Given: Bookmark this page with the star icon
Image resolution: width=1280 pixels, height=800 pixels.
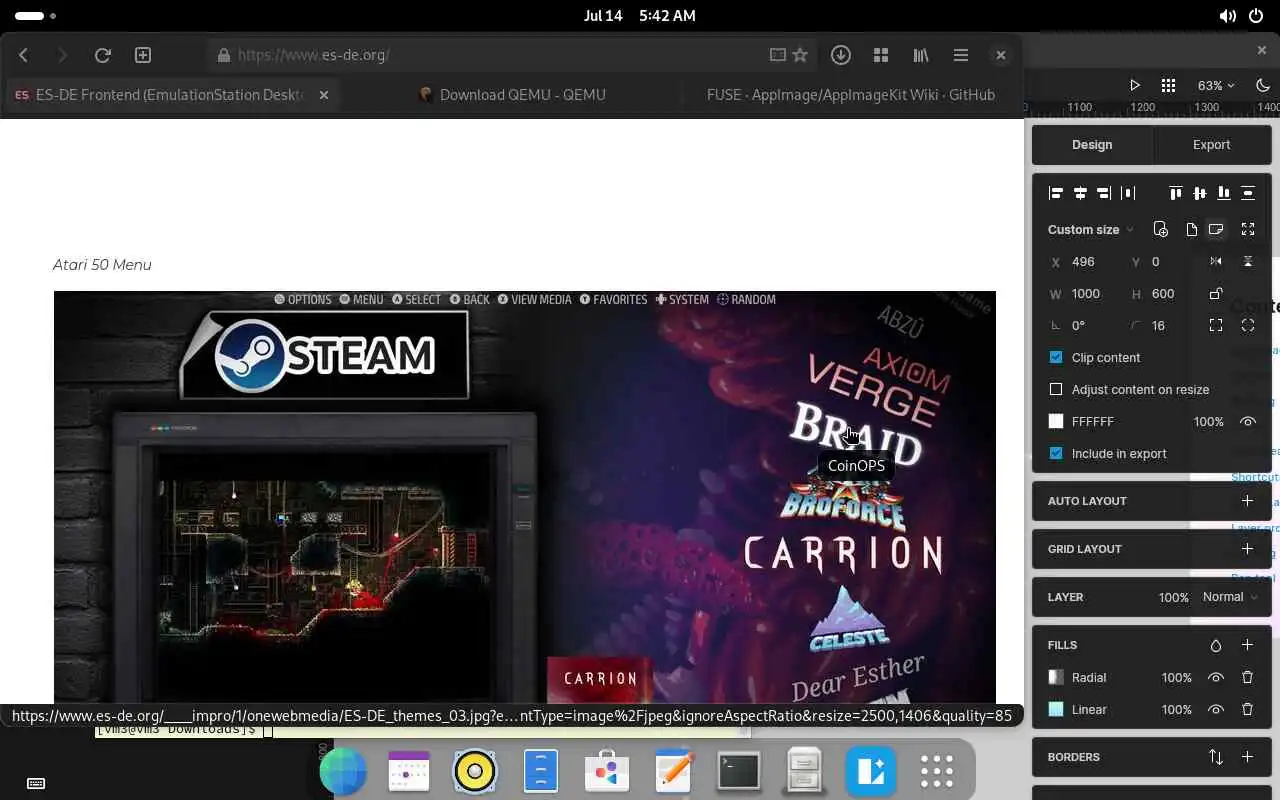Looking at the screenshot, I should [800, 55].
